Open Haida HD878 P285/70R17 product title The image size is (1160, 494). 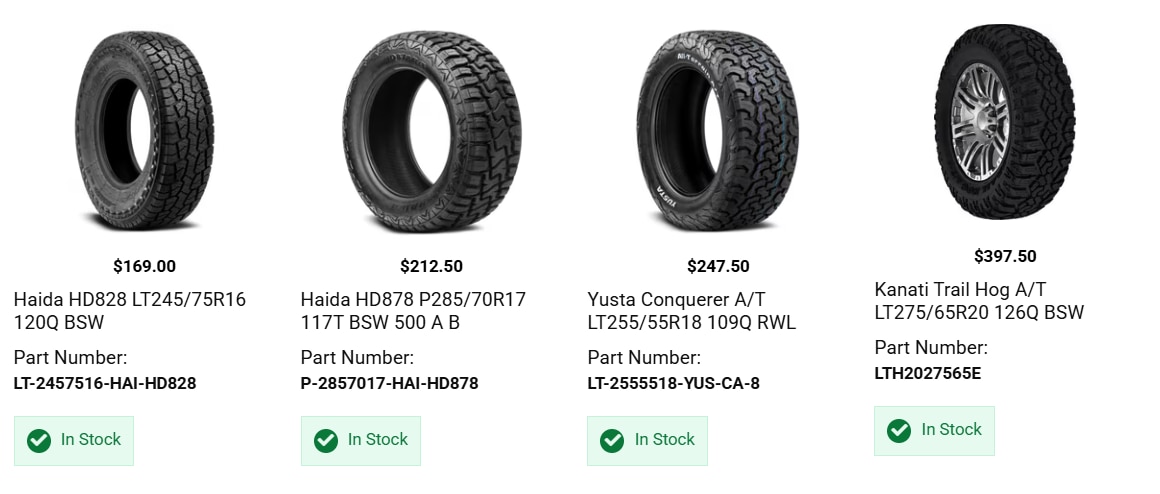[x=414, y=311]
